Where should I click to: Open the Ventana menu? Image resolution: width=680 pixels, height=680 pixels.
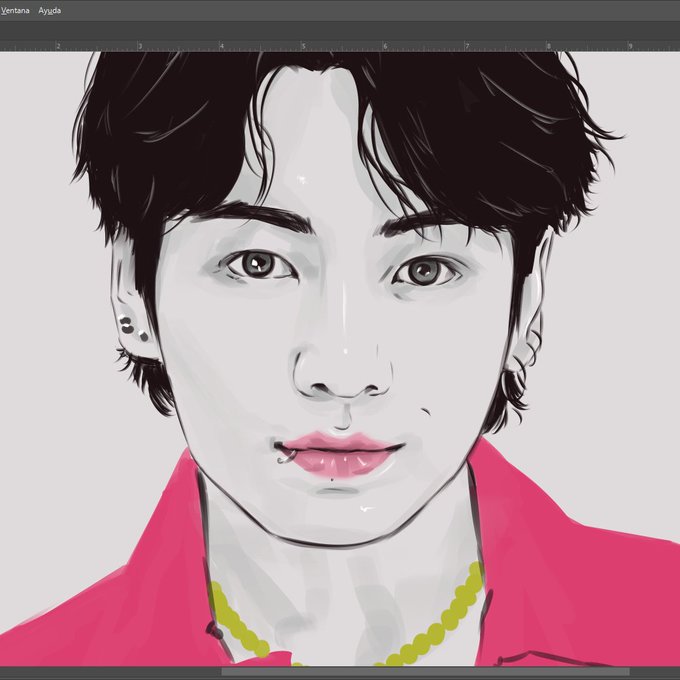click(15, 10)
